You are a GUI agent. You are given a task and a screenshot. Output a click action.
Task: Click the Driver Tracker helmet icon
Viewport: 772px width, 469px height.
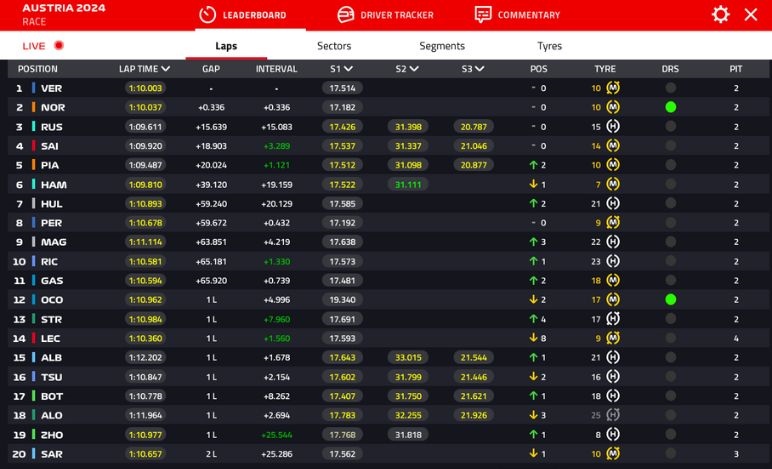[x=345, y=15]
